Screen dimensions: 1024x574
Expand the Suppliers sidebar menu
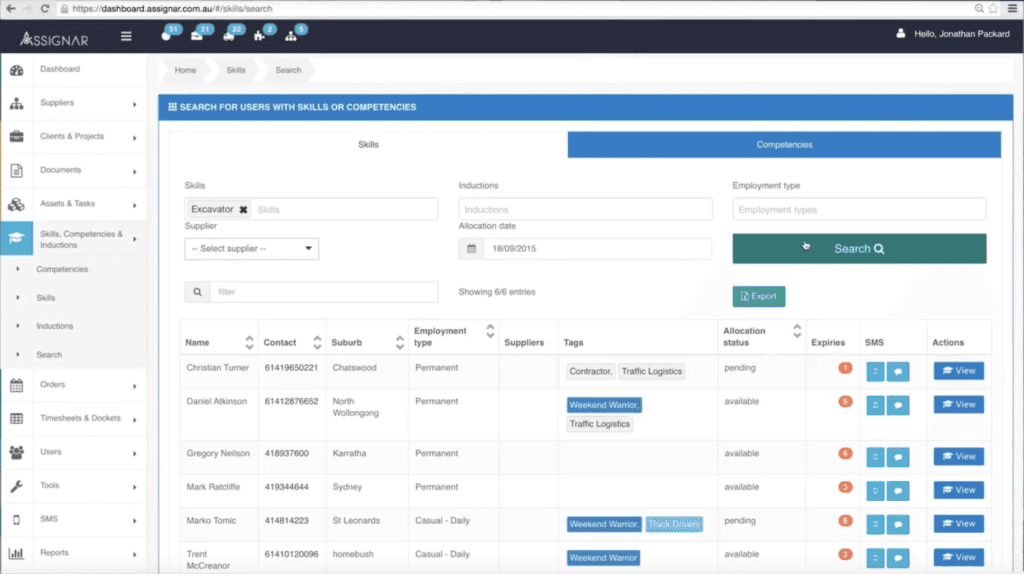tap(135, 104)
